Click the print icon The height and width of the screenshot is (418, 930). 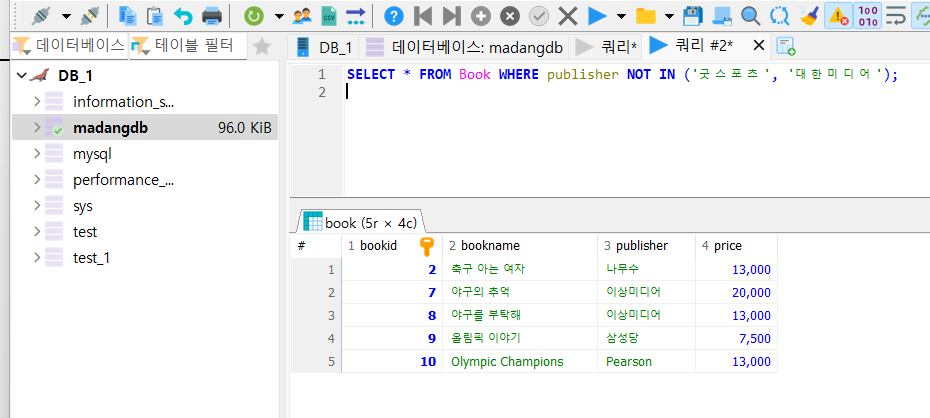[212, 16]
